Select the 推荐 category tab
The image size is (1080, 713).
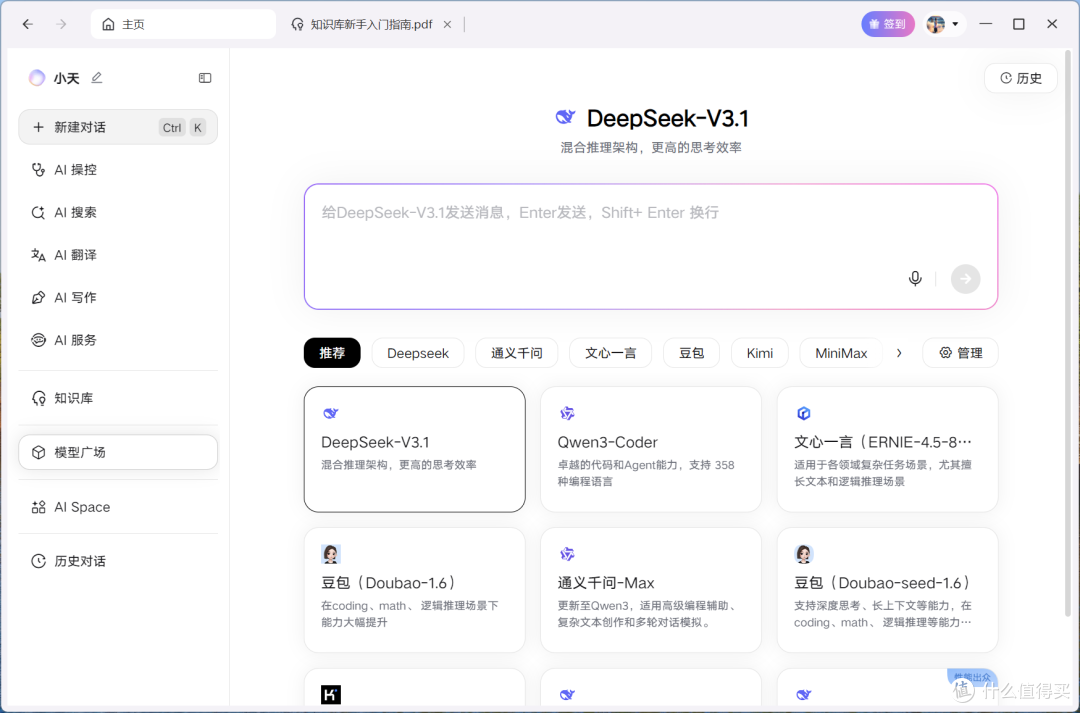pyautogui.click(x=332, y=353)
